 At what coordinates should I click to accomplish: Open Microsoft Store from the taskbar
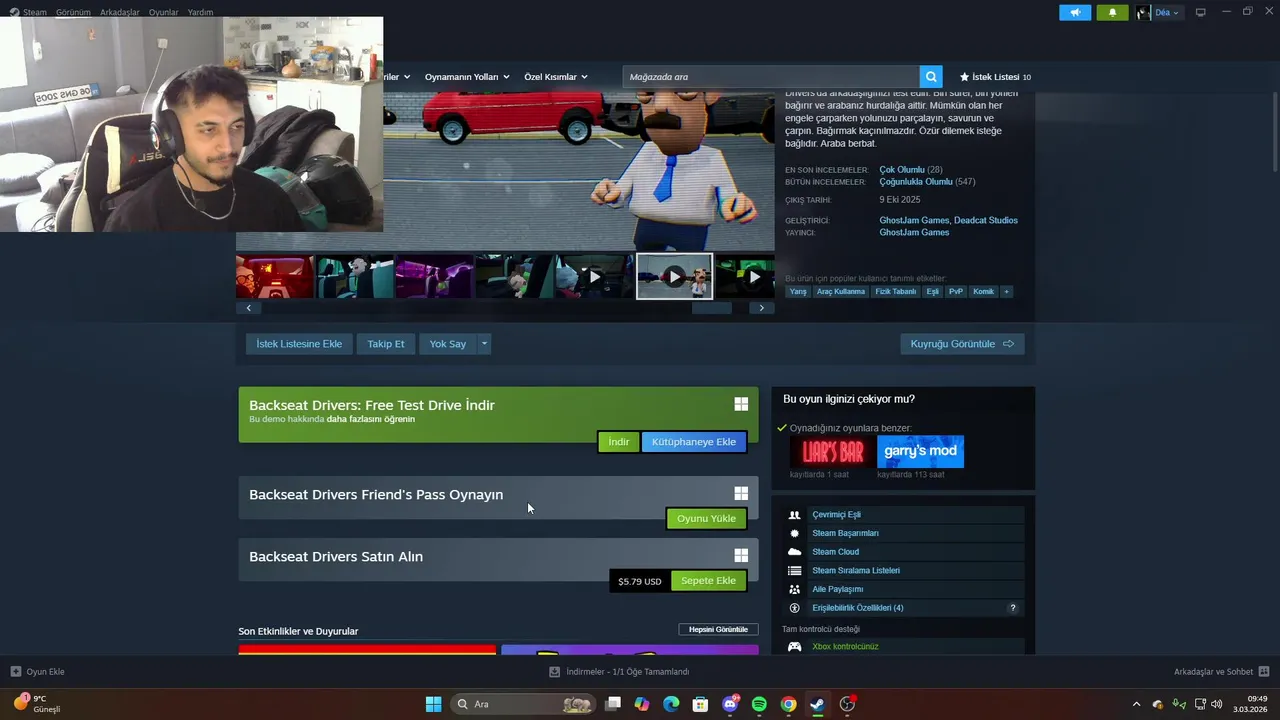point(701,704)
